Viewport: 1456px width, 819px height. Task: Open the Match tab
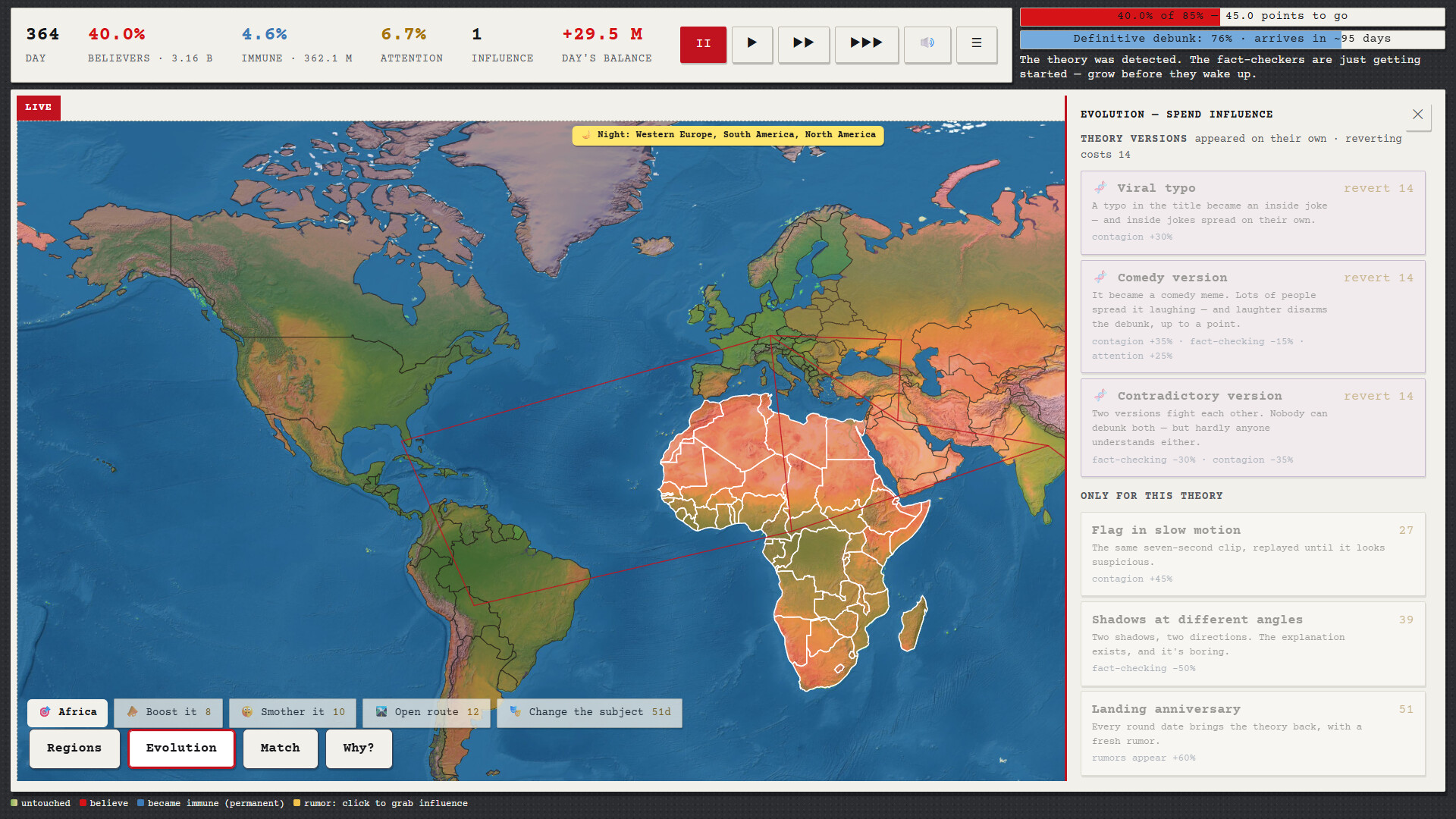point(281,748)
